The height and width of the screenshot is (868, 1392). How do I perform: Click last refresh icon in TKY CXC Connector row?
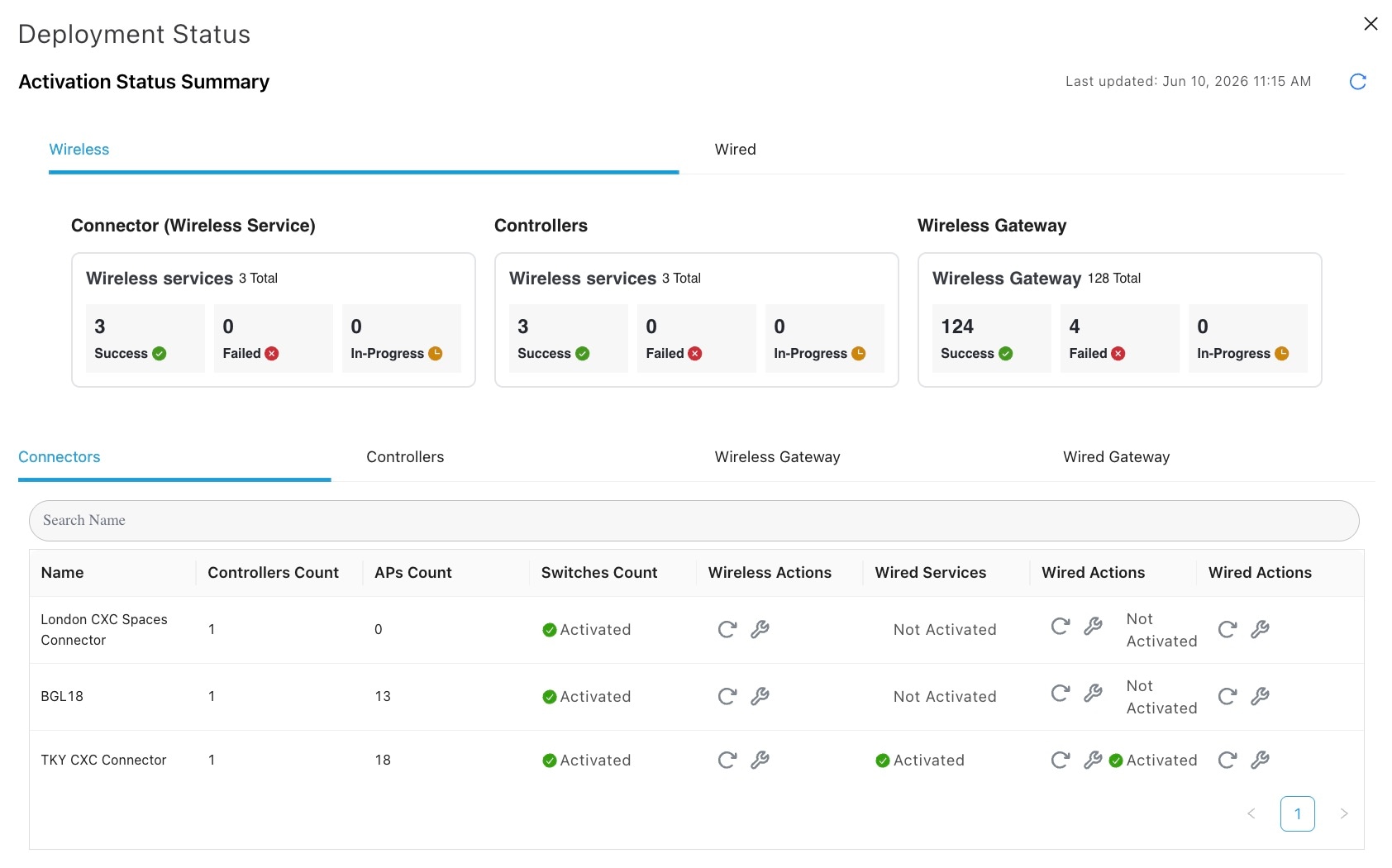1228,761
